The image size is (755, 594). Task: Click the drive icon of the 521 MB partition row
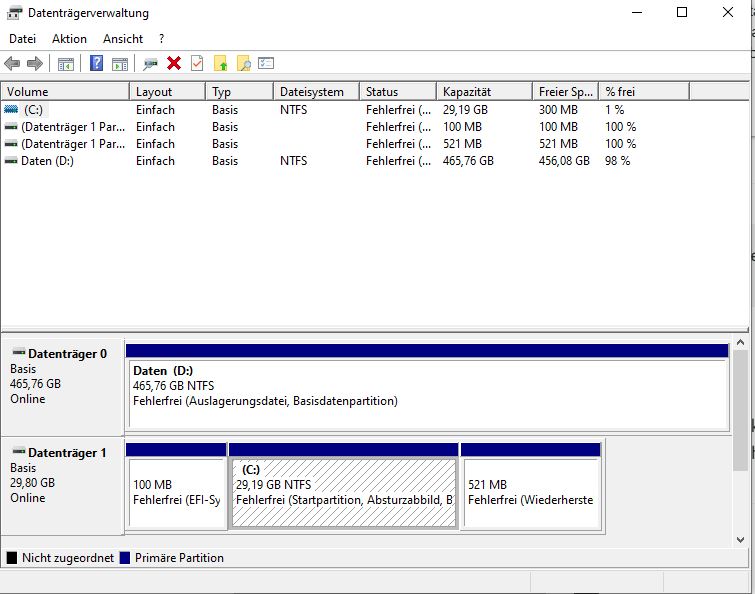click(x=11, y=144)
